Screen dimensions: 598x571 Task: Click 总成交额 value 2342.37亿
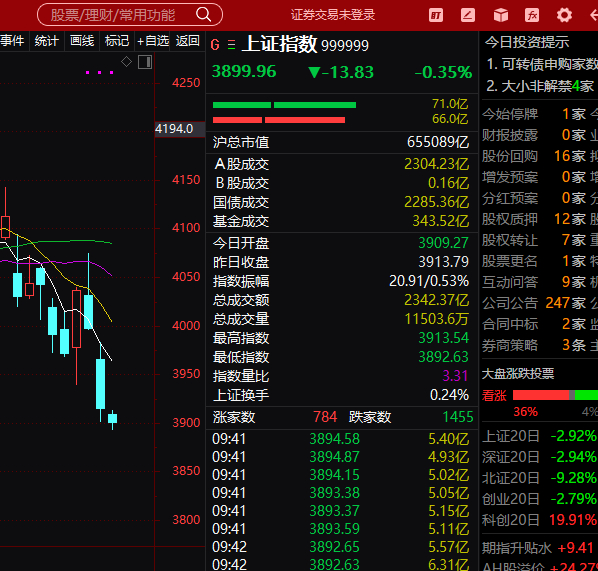tap(437, 300)
